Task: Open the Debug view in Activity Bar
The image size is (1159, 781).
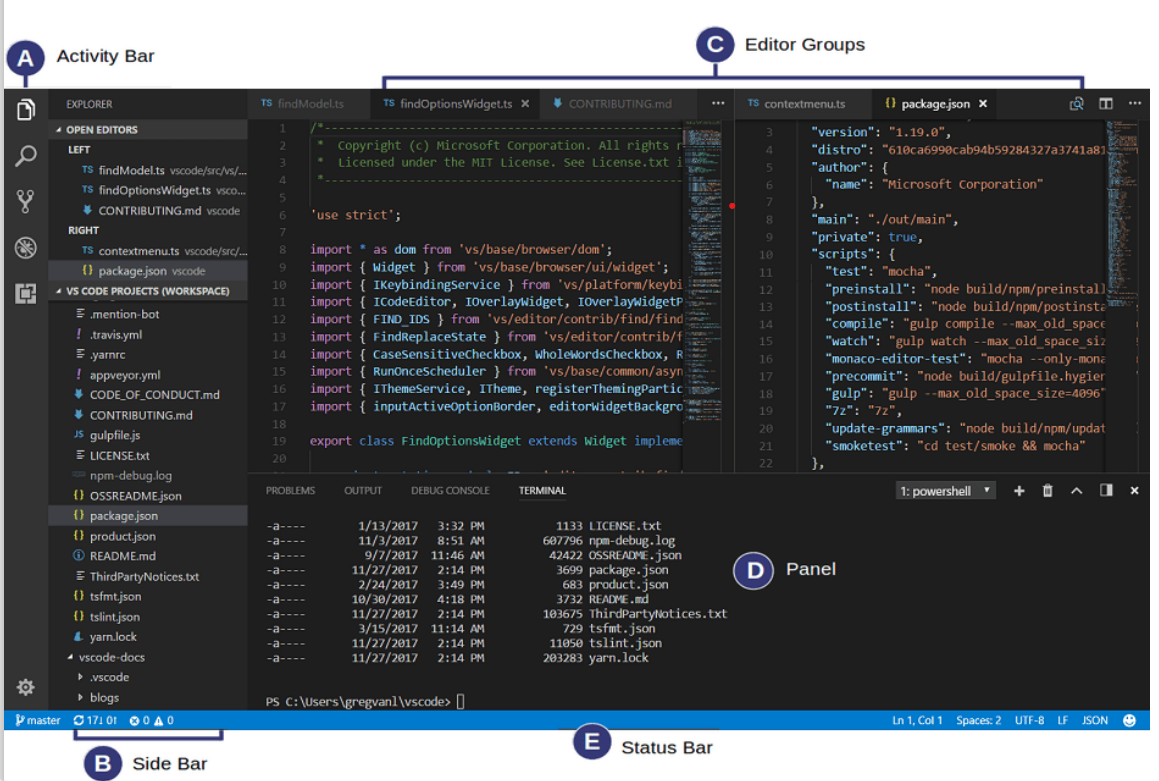Action: 26,248
